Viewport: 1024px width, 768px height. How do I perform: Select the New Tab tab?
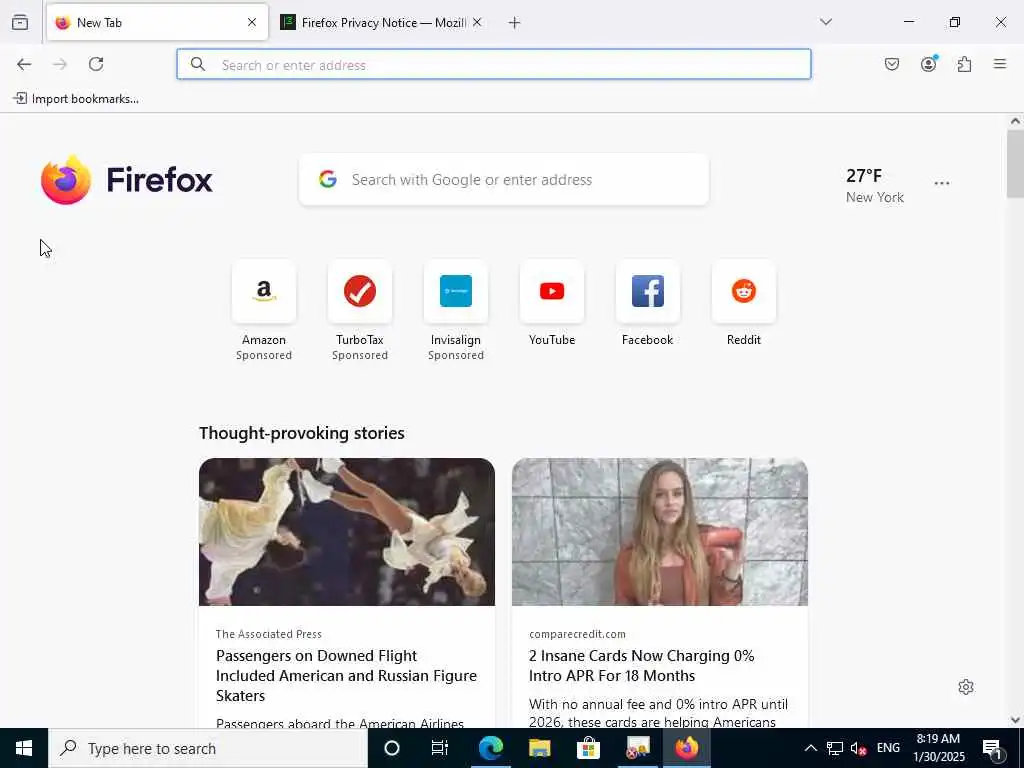[x=157, y=23]
